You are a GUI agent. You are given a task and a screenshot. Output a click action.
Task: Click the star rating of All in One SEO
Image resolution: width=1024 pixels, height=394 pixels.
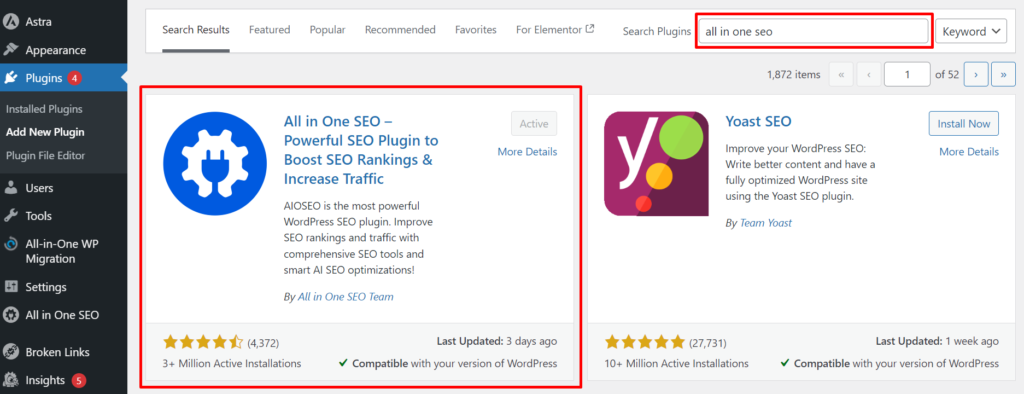203,342
